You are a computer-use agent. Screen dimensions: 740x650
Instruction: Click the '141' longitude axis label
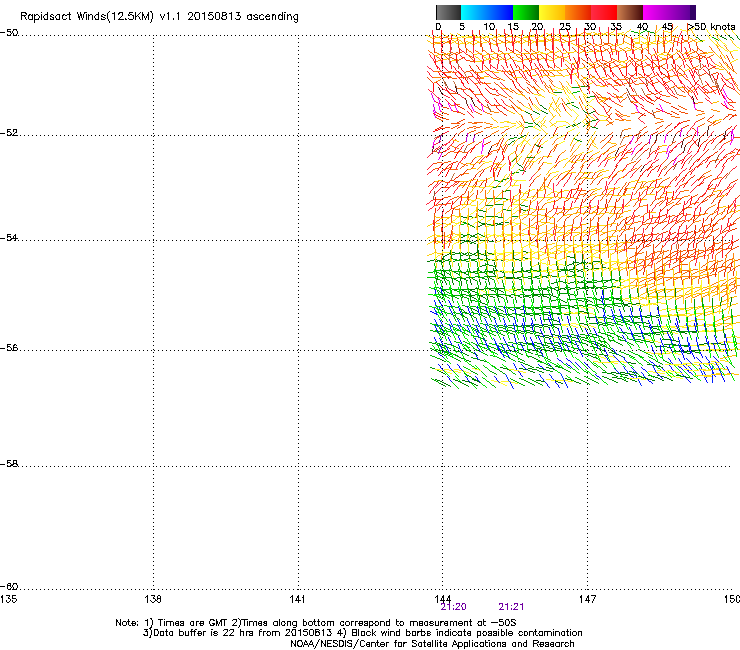[297, 599]
